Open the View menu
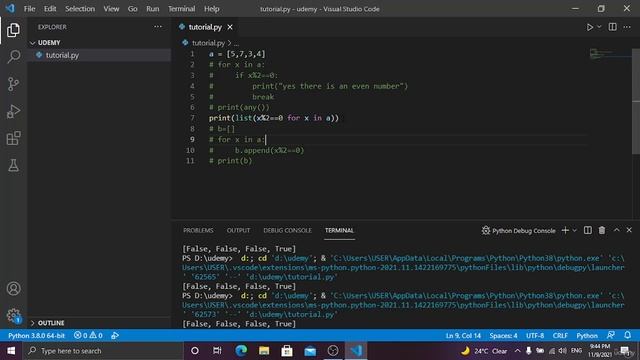Viewport: 640px width, 360px height. point(111,9)
